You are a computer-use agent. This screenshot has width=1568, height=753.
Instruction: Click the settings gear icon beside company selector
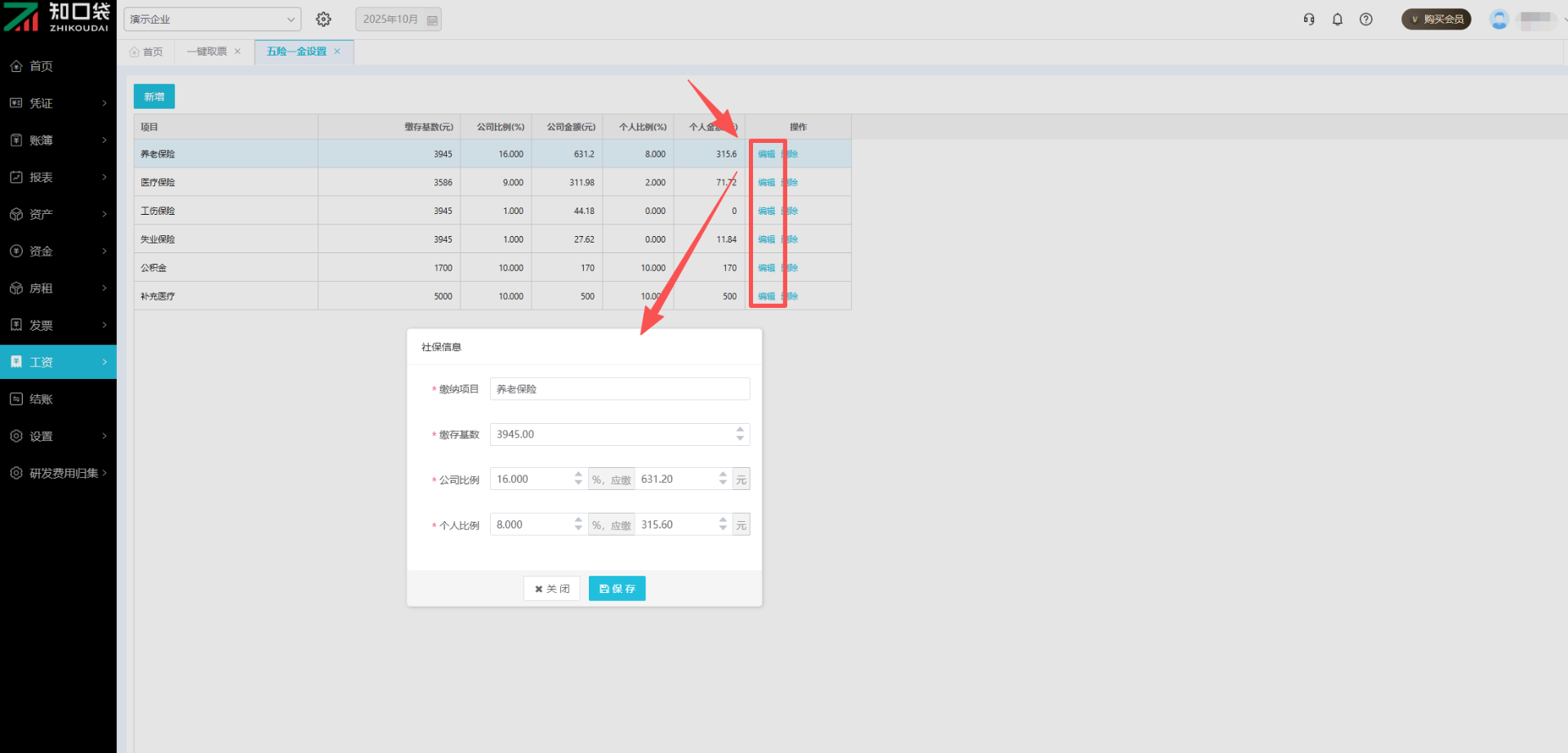[323, 19]
